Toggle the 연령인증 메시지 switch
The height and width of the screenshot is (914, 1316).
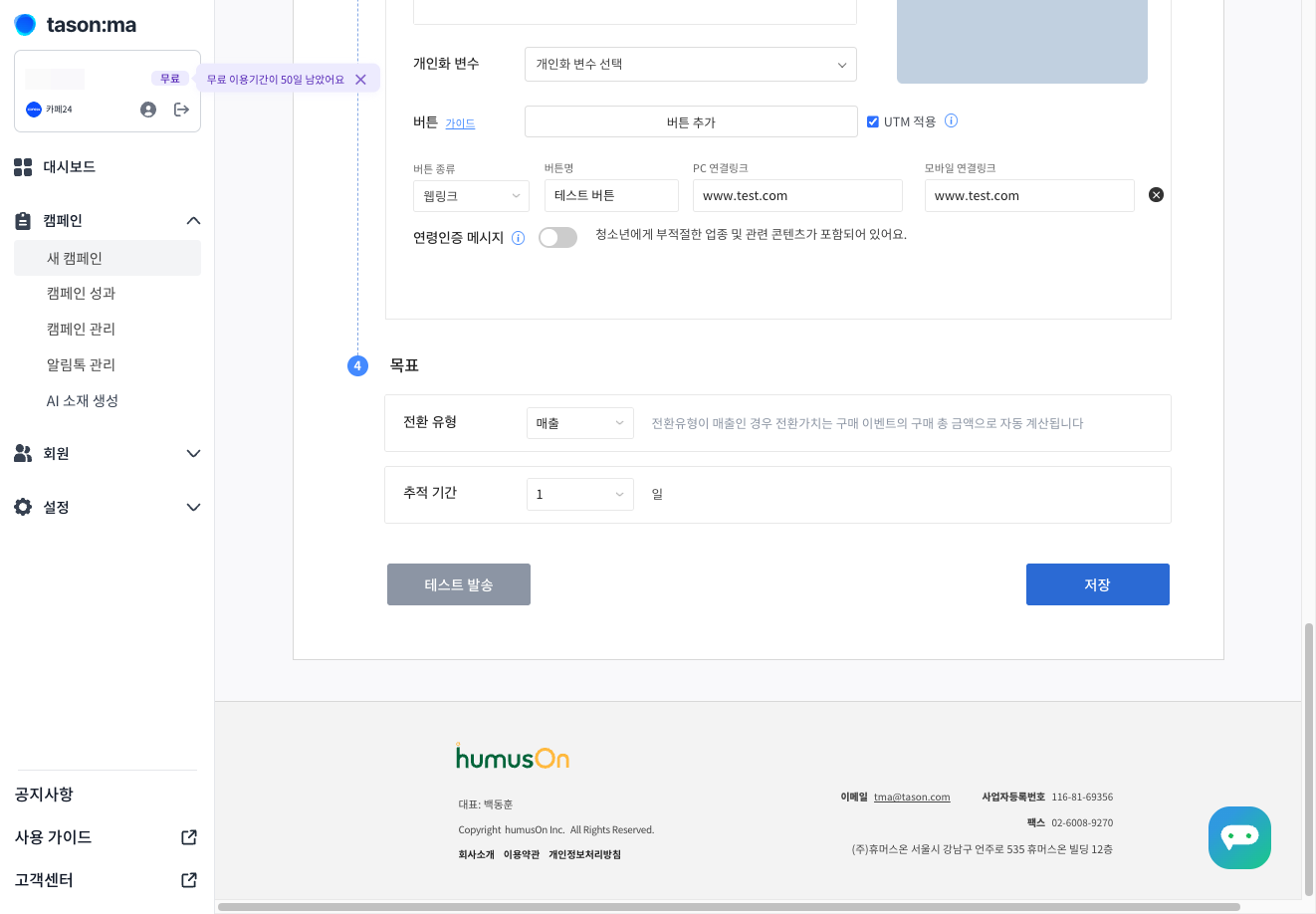557,237
